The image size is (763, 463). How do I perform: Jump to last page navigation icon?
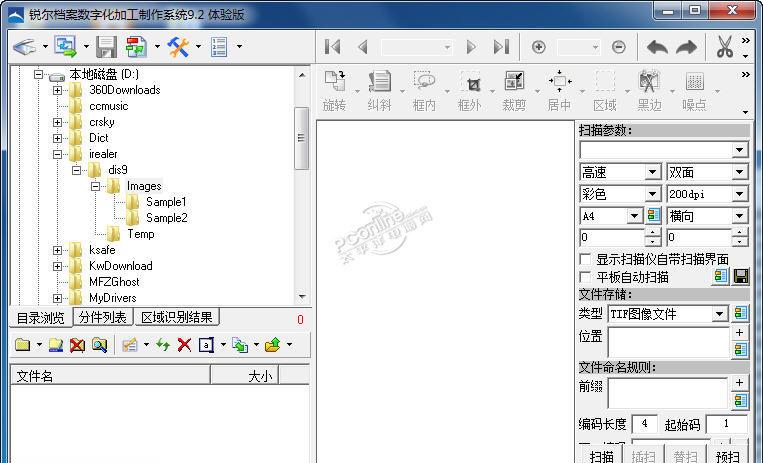coord(501,47)
